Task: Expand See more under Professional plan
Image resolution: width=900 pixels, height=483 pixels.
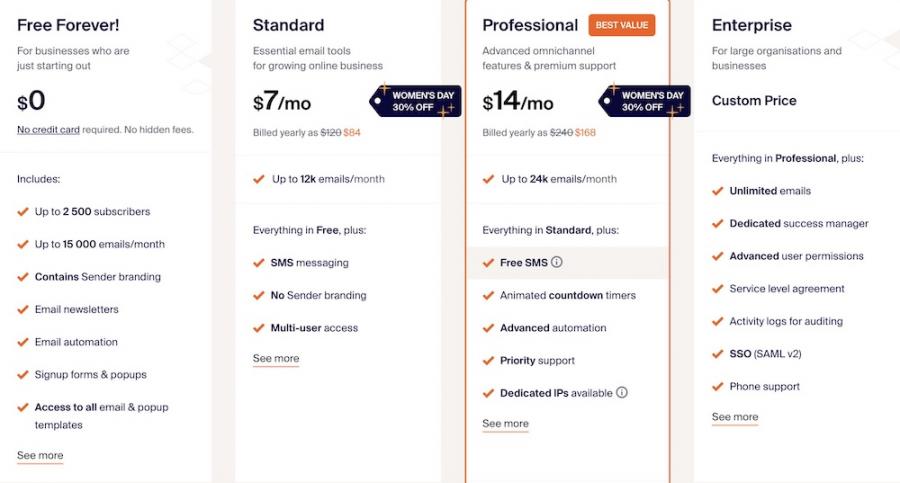Action: 505,424
